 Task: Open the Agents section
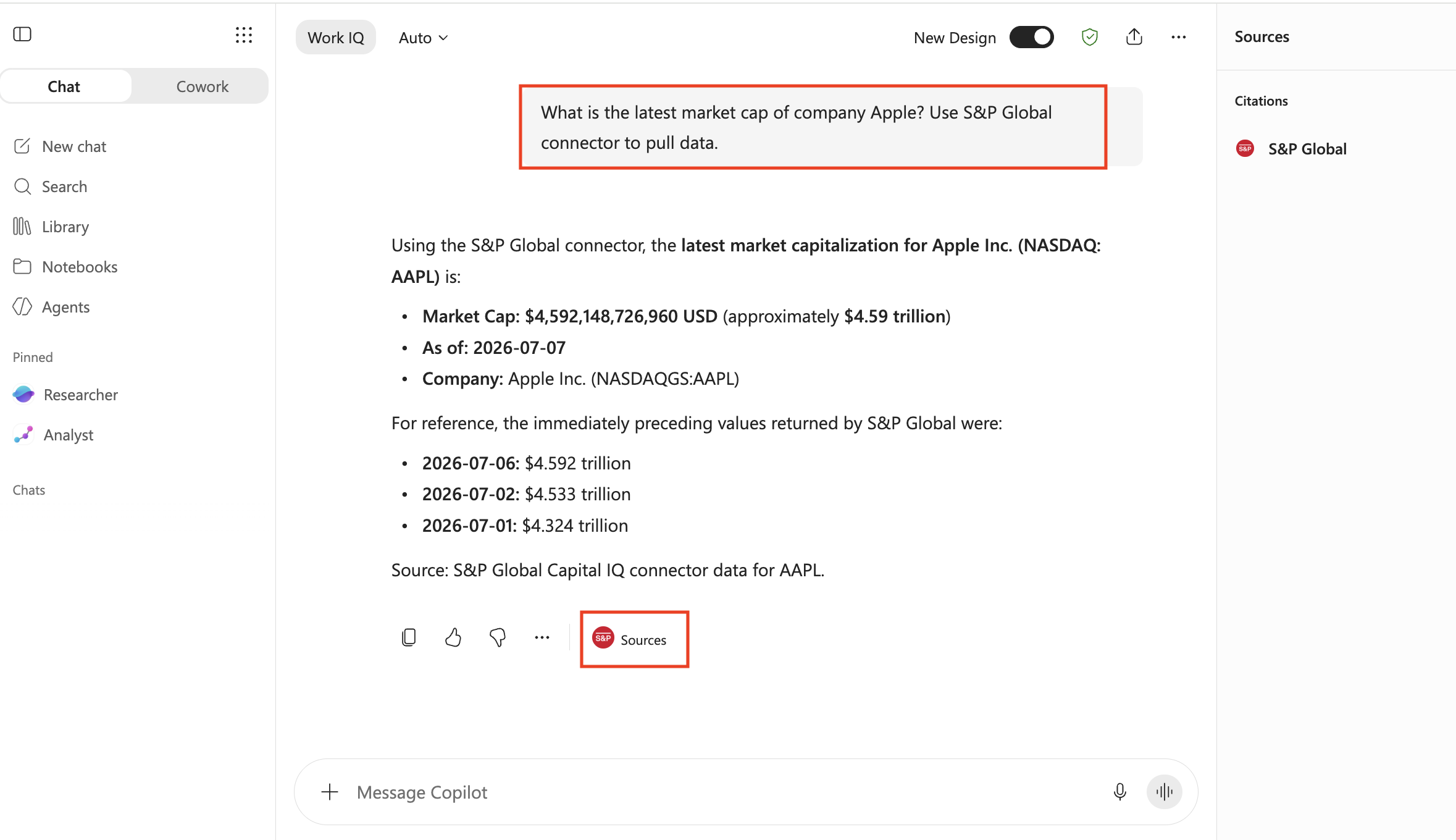(52, 307)
